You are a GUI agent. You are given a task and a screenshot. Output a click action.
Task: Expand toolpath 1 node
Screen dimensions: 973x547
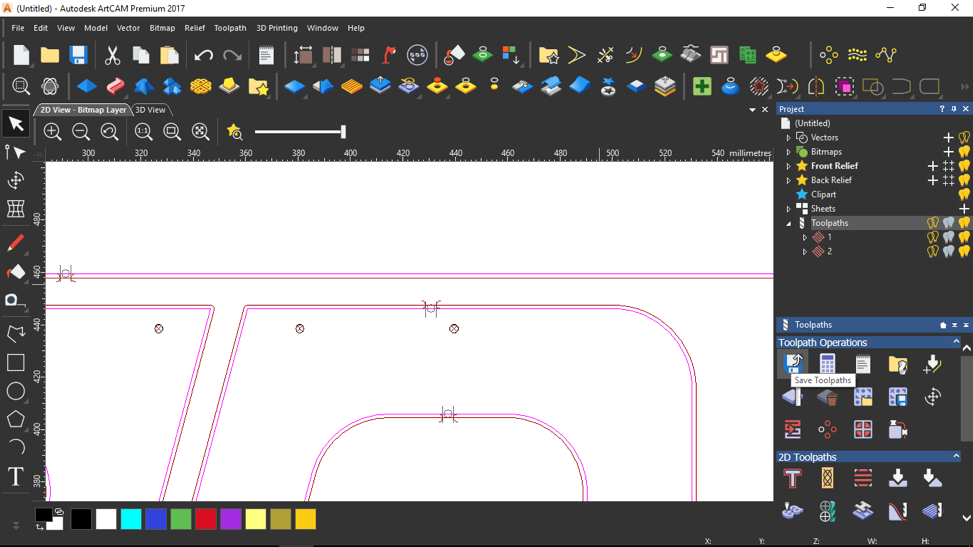pos(805,238)
